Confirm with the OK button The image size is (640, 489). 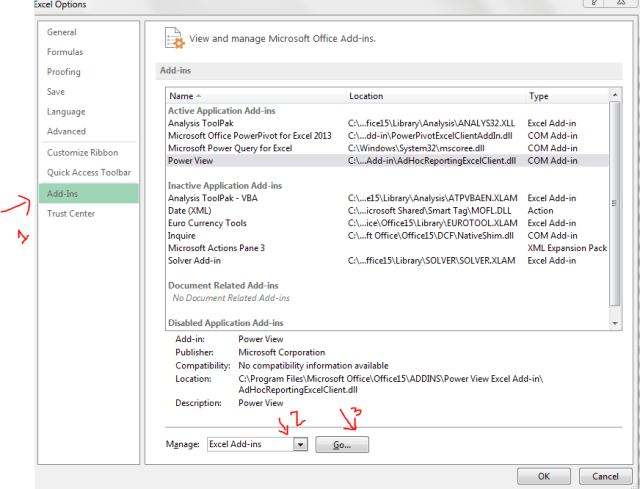click(x=544, y=476)
